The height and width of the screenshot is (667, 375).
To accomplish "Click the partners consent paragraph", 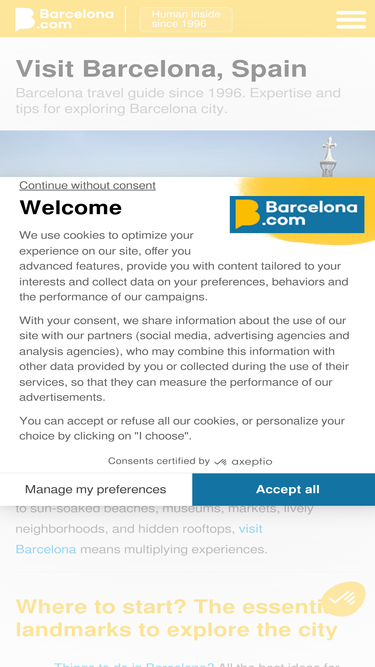I will (x=184, y=359).
